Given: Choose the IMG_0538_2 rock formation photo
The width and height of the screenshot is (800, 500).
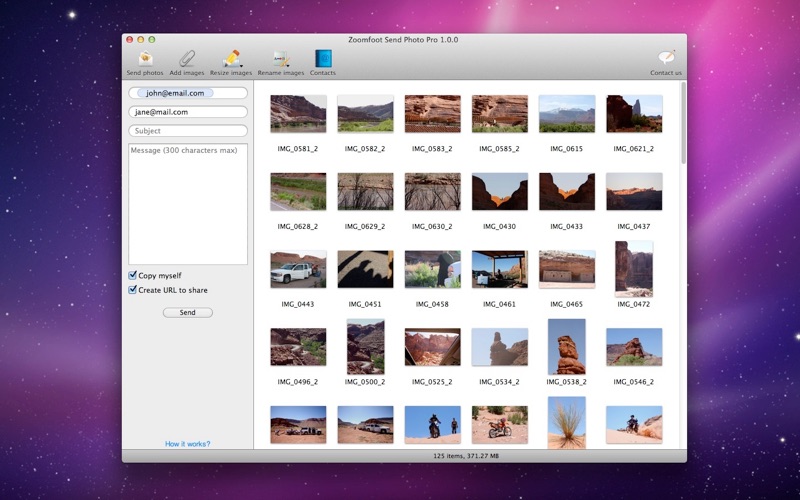Looking at the screenshot, I should (567, 346).
